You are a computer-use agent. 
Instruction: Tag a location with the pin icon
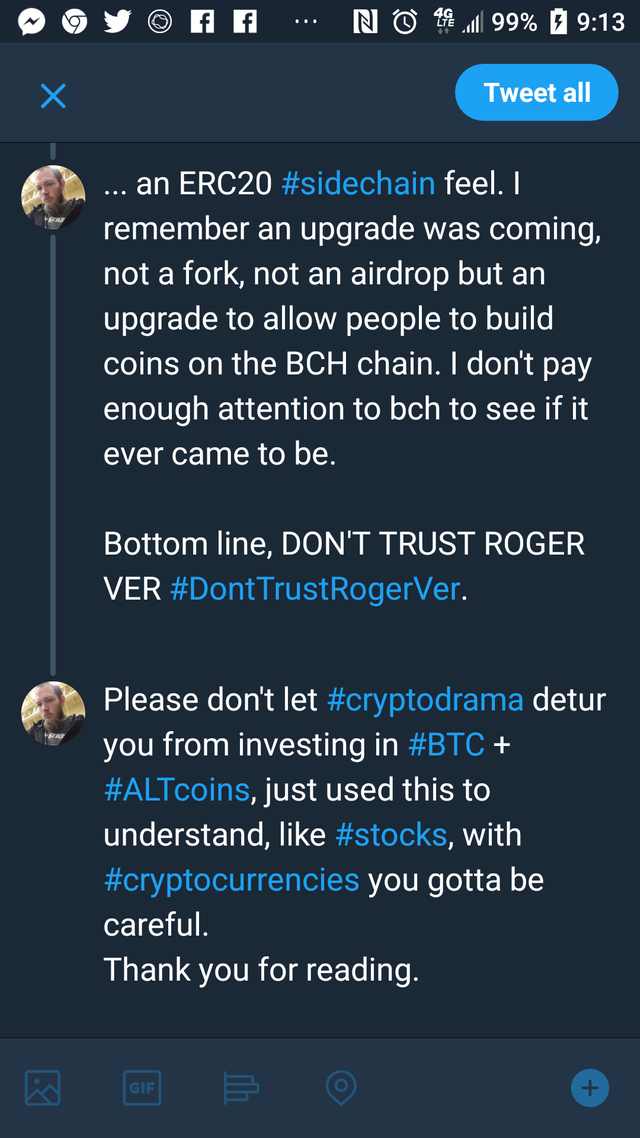coord(341,1087)
